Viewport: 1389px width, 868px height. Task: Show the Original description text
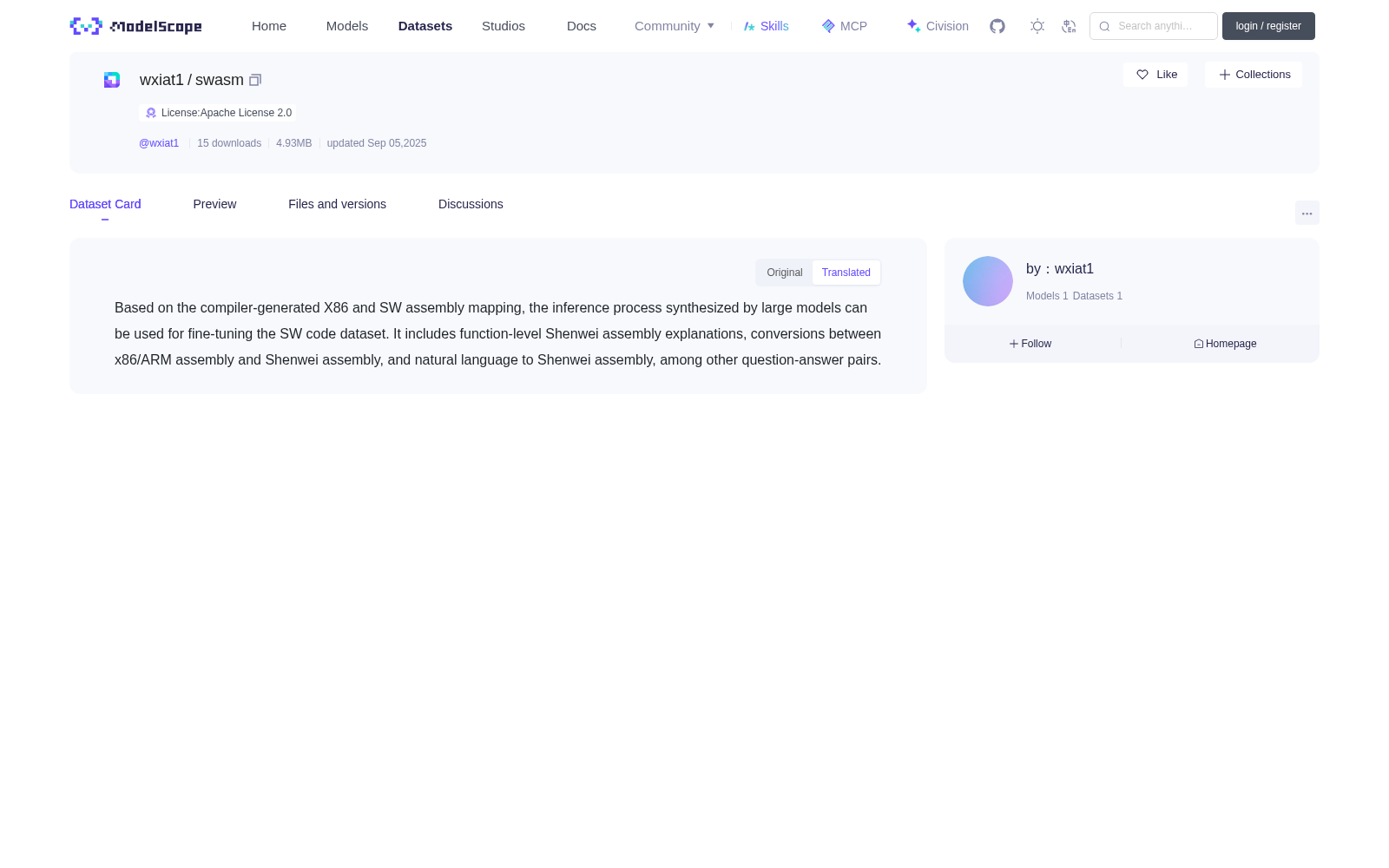(x=785, y=273)
